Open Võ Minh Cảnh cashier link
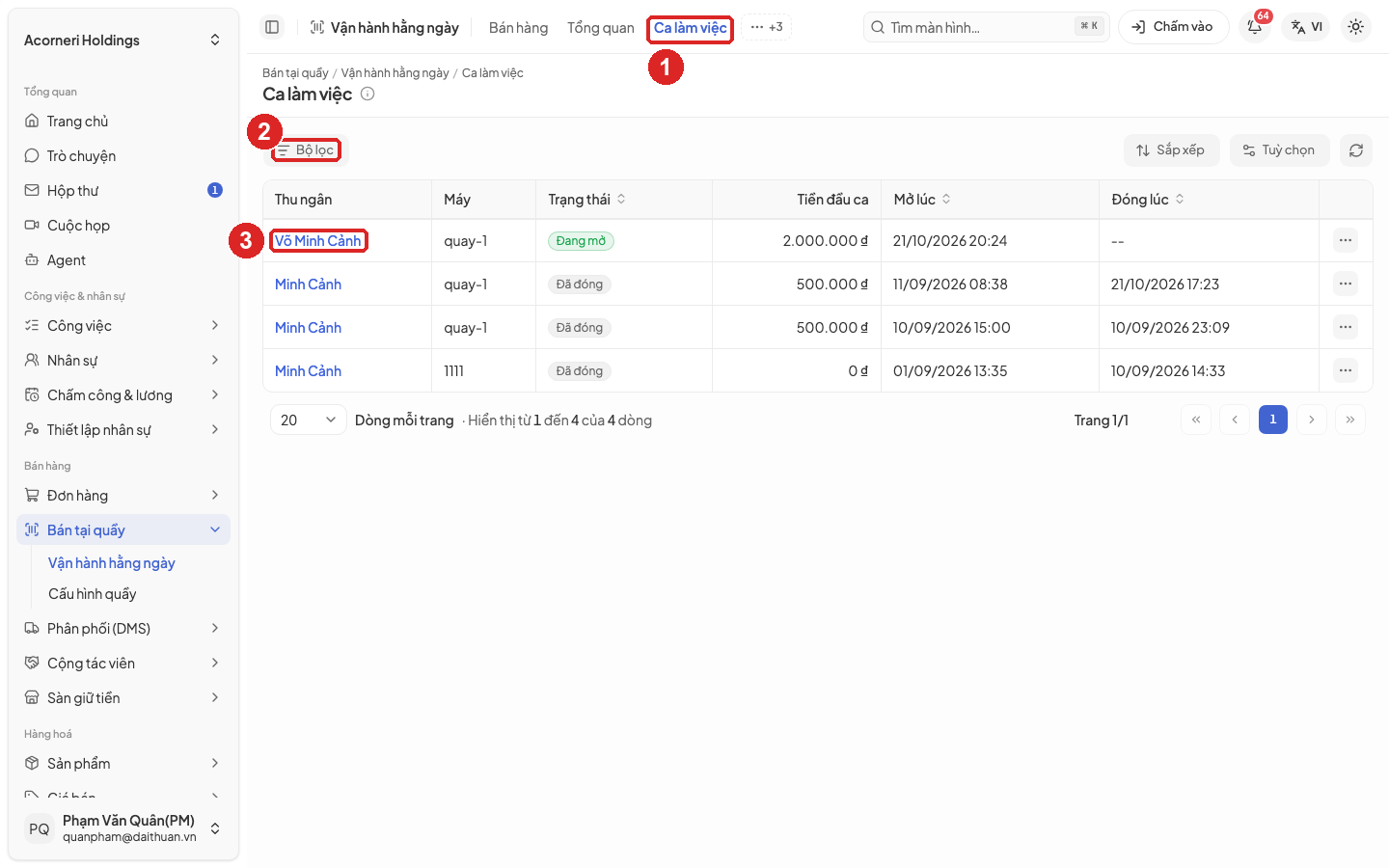 (318, 241)
